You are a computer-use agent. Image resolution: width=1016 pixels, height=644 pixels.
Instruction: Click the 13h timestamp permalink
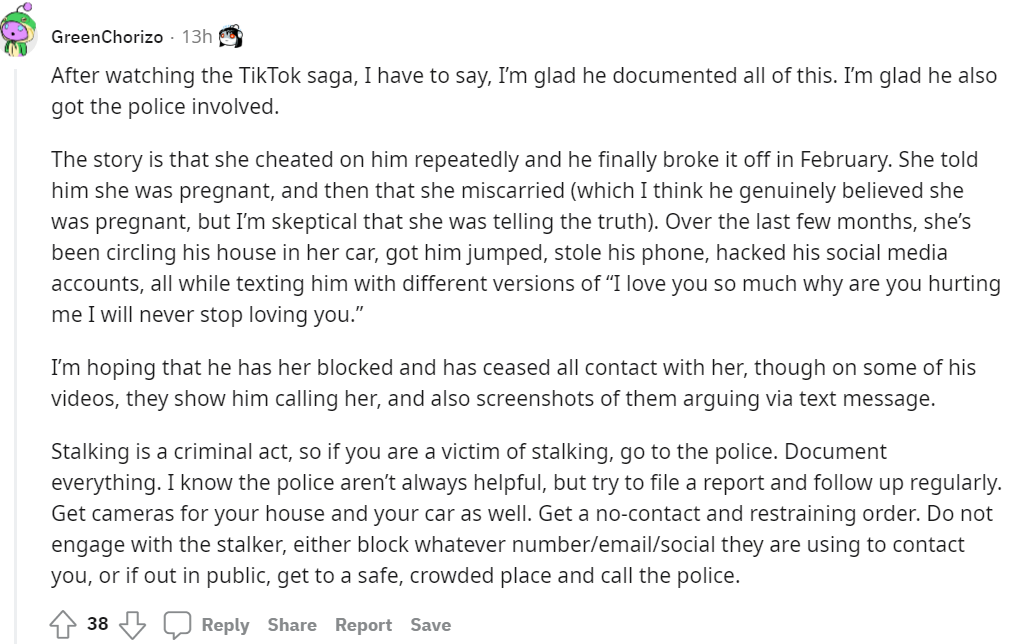click(196, 36)
